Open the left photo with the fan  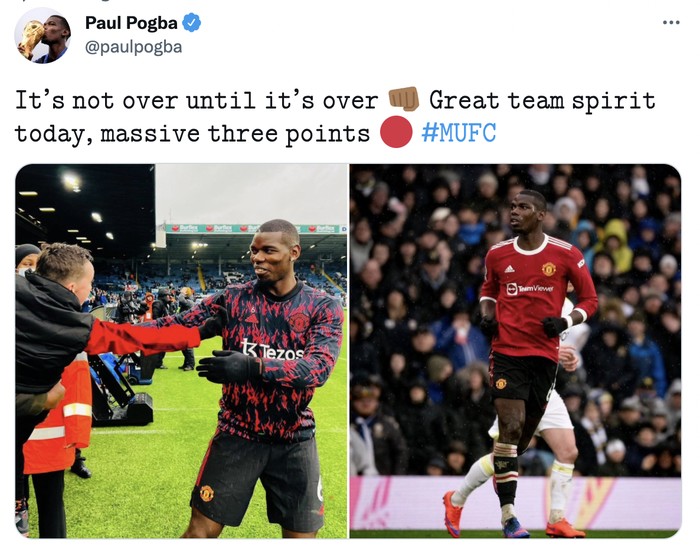[181, 351]
